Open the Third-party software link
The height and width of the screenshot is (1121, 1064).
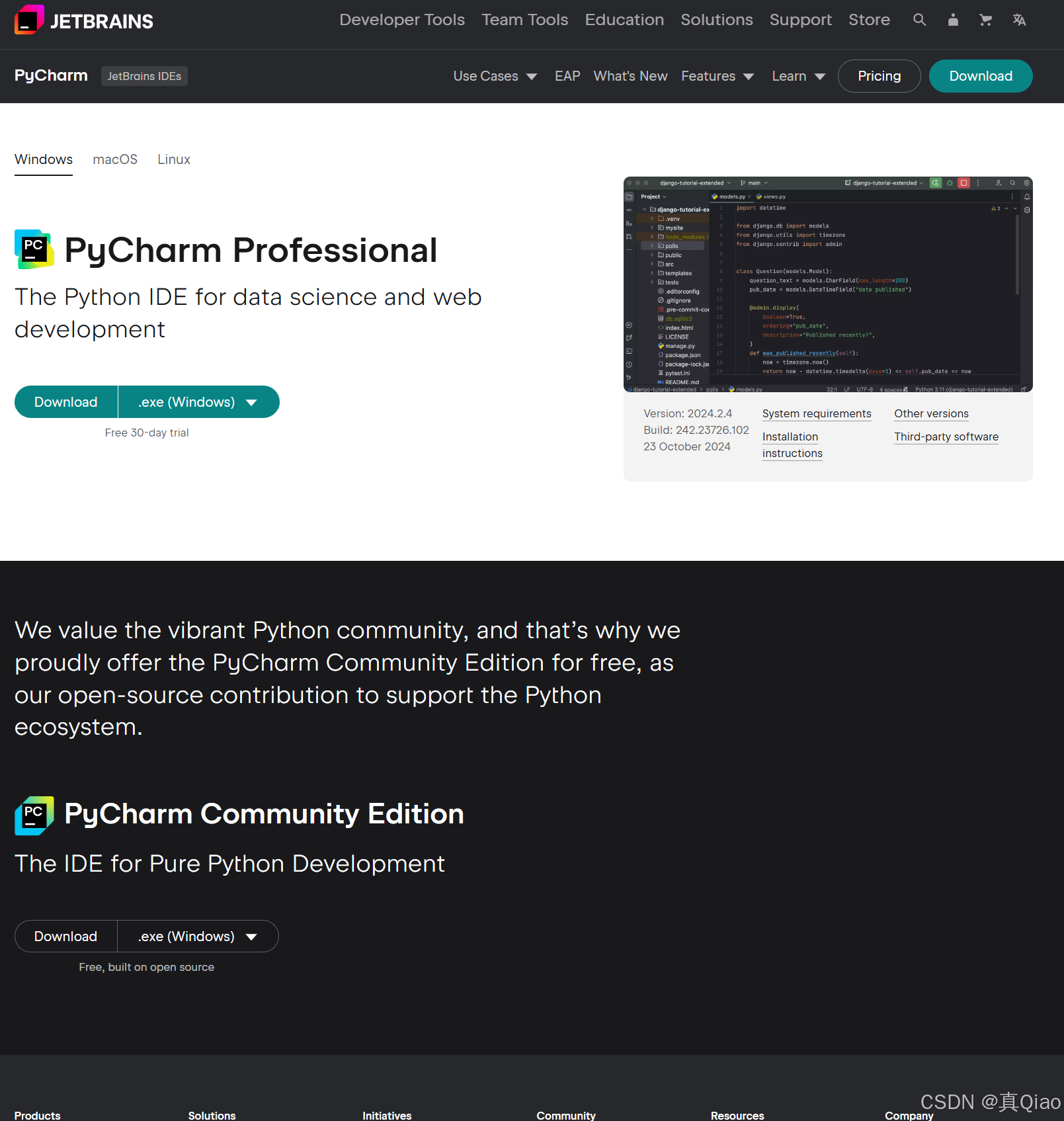946,436
